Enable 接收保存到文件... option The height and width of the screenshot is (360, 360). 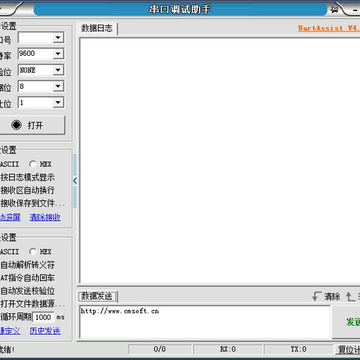tap(32, 203)
